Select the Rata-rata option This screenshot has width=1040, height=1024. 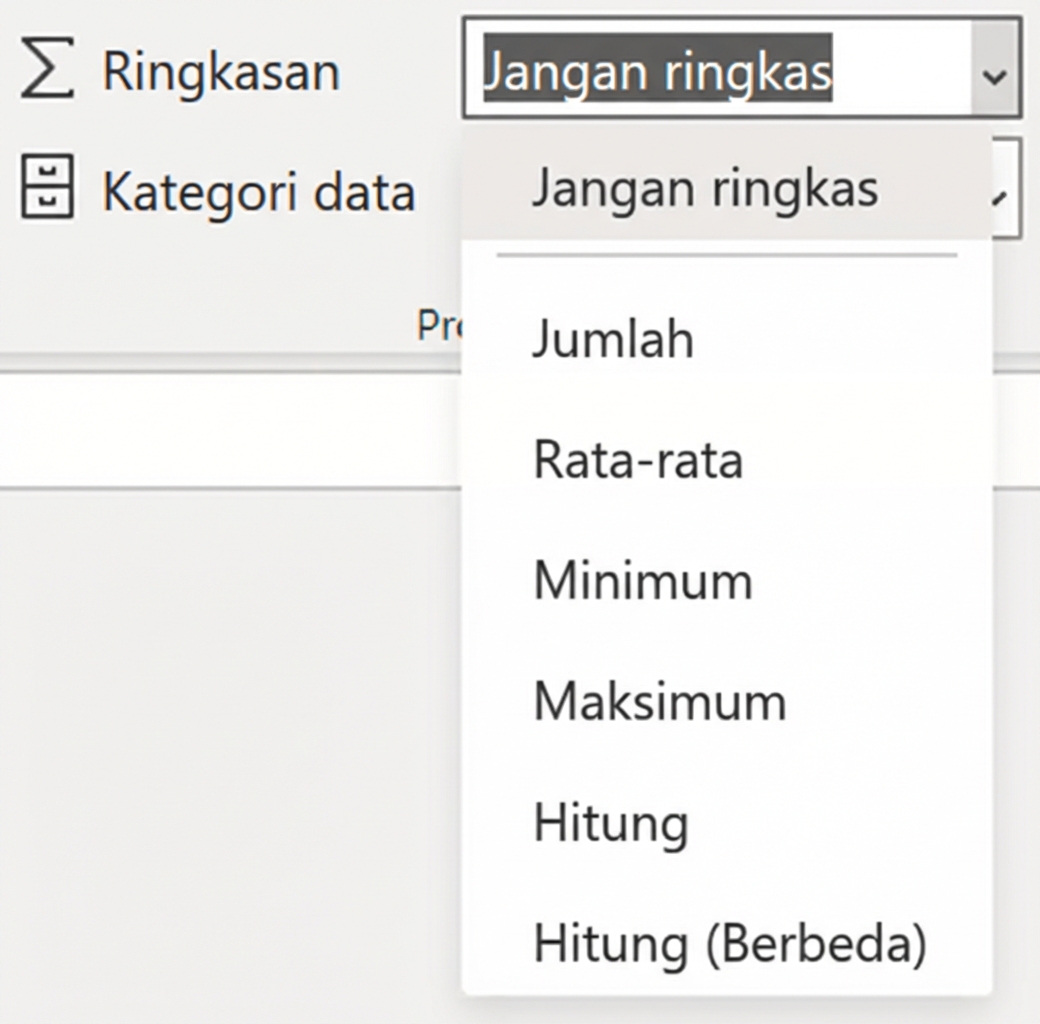click(x=638, y=460)
